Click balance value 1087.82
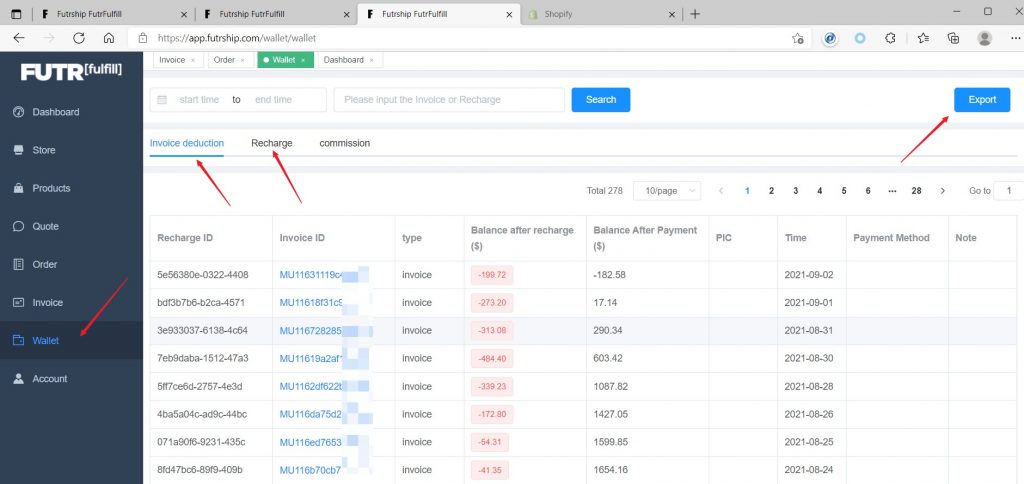The image size is (1024, 484). (611, 386)
